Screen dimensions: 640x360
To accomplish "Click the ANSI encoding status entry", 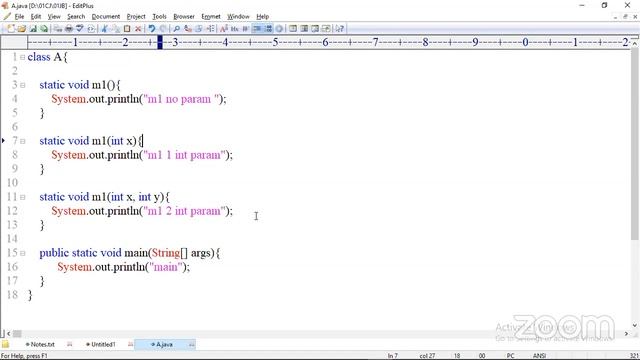I will [x=539, y=356].
